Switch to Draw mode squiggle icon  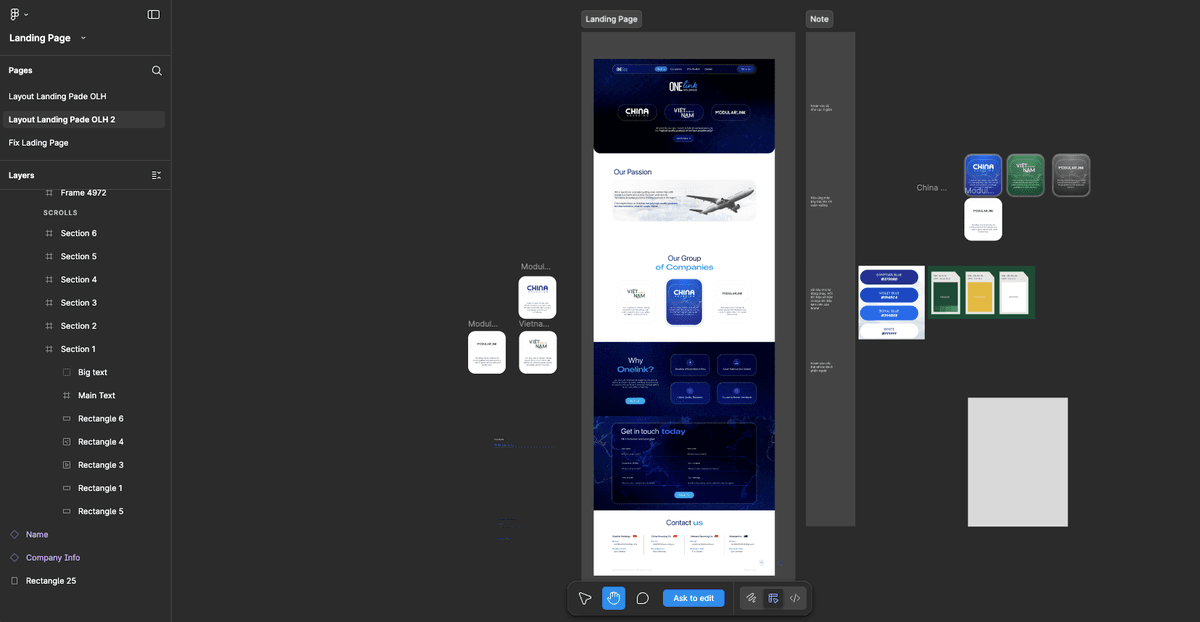751,598
